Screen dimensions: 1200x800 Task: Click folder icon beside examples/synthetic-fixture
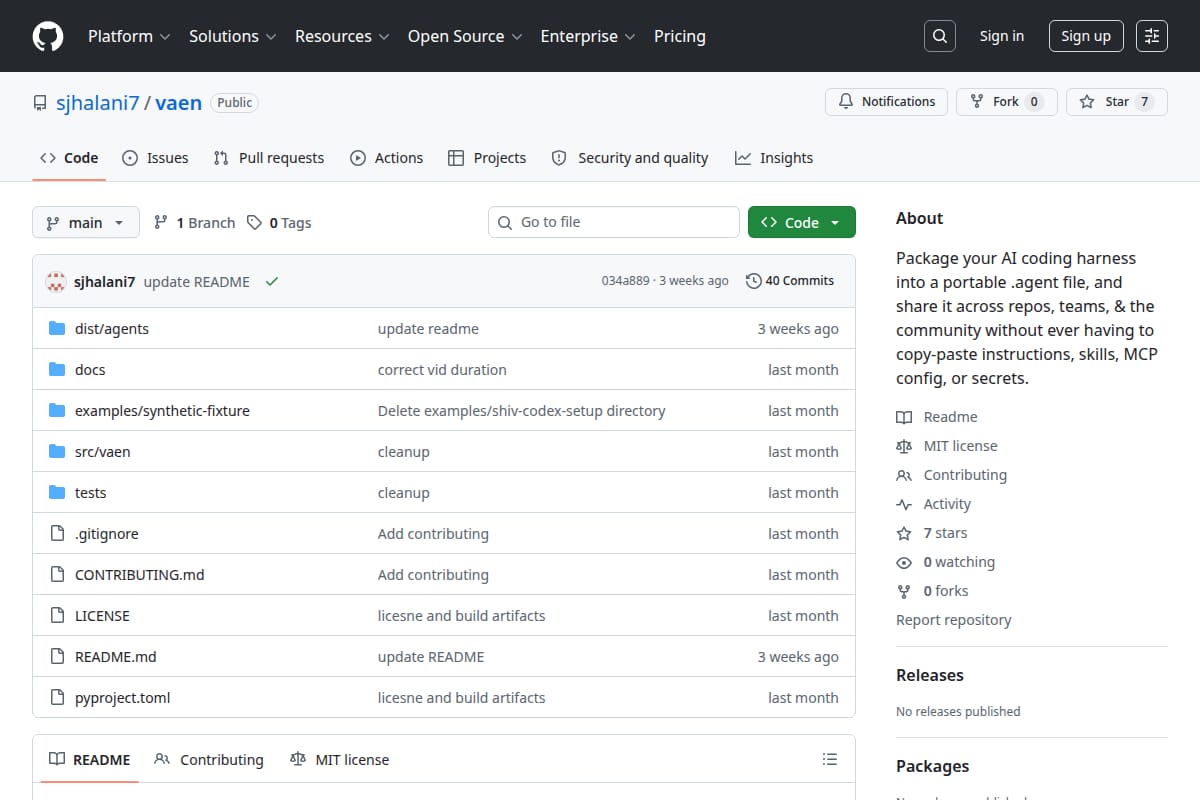click(57, 410)
